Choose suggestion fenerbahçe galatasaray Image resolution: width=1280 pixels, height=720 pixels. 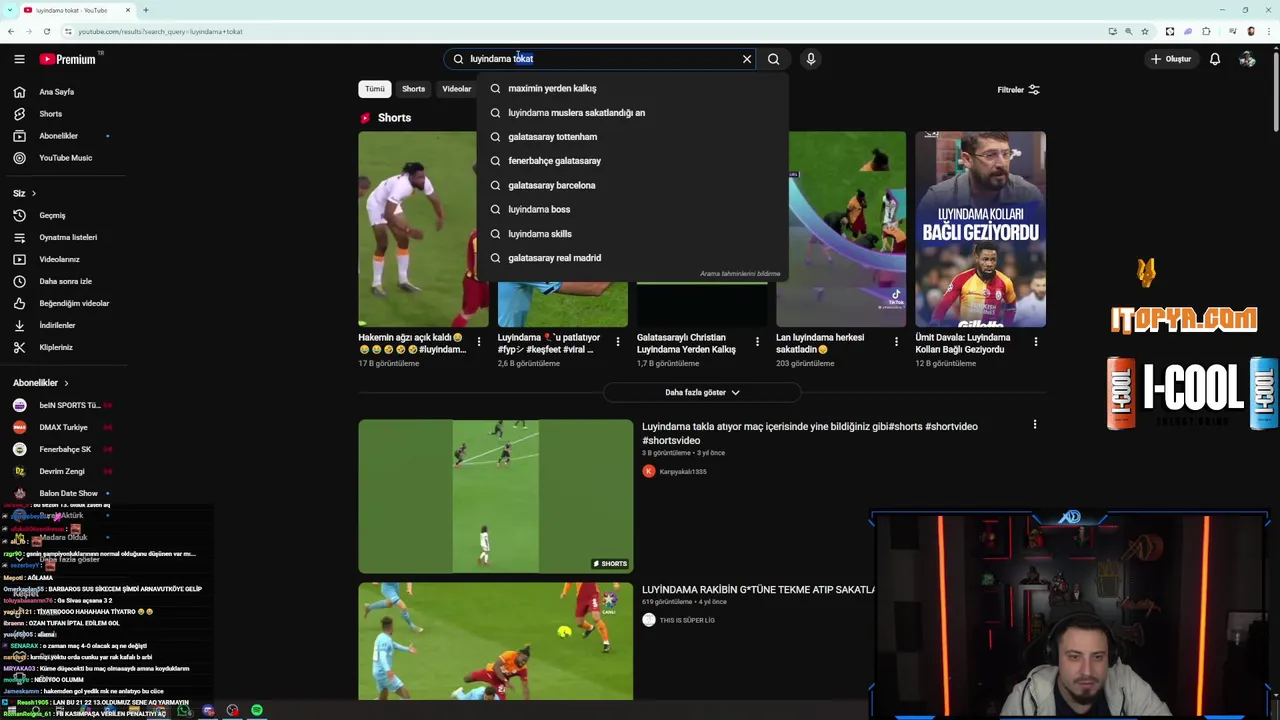(632, 161)
